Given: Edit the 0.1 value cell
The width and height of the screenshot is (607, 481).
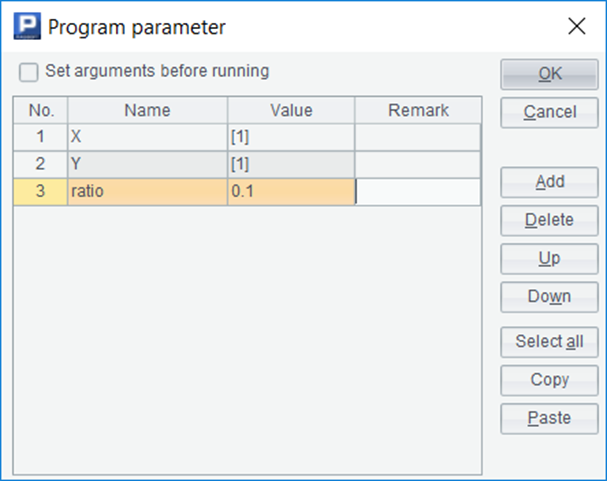Looking at the screenshot, I should 291,191.
